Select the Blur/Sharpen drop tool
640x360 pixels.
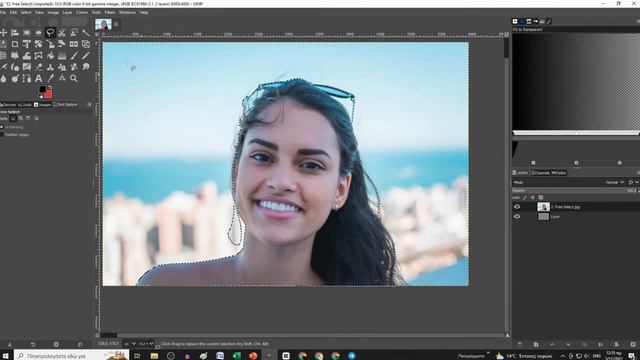pyautogui.click(x=3, y=78)
